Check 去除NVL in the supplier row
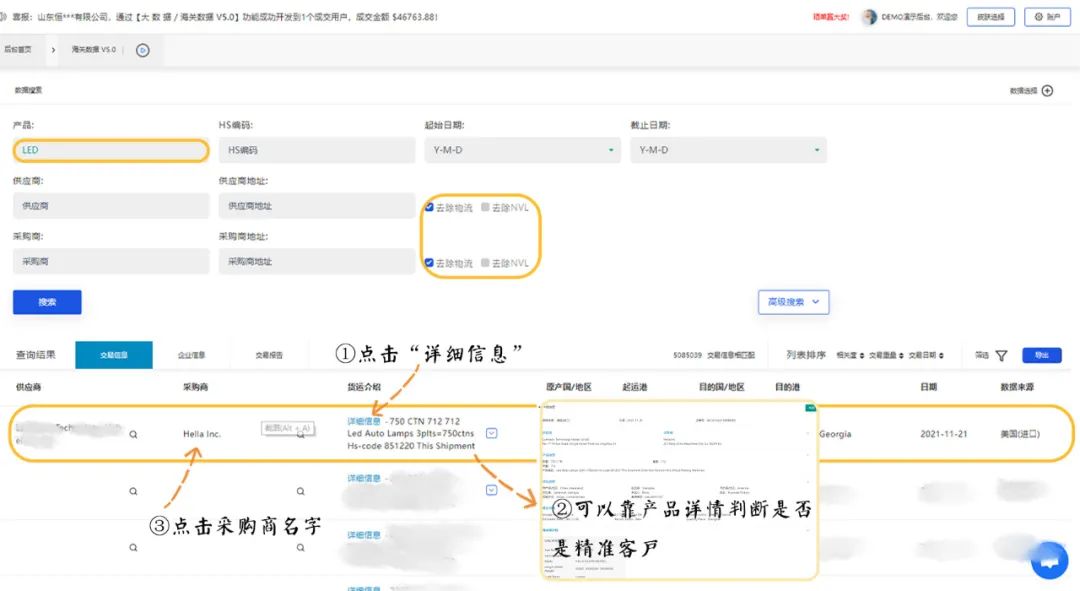The height and width of the screenshot is (591, 1080). [x=486, y=207]
